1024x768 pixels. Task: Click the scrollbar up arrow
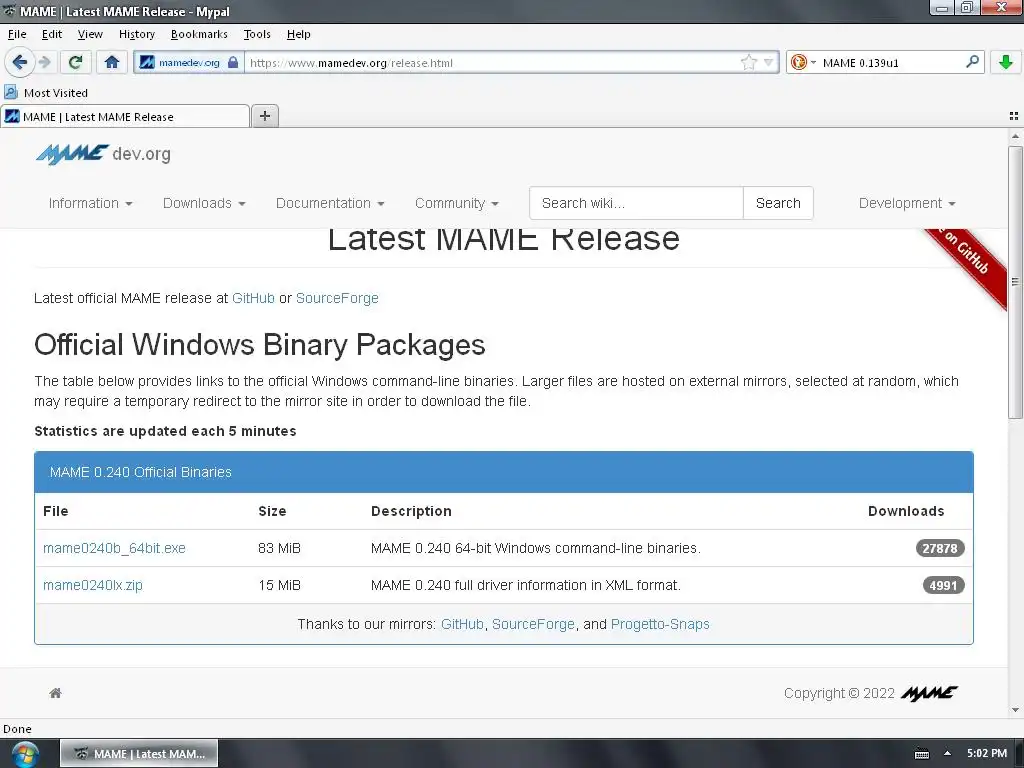(1015, 136)
